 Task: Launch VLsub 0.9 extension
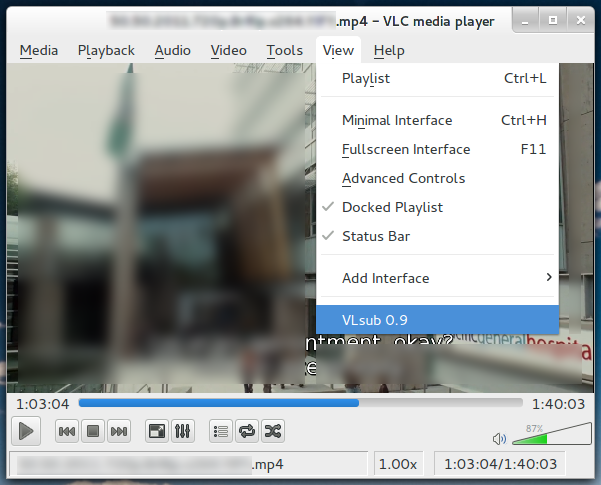[x=375, y=320]
